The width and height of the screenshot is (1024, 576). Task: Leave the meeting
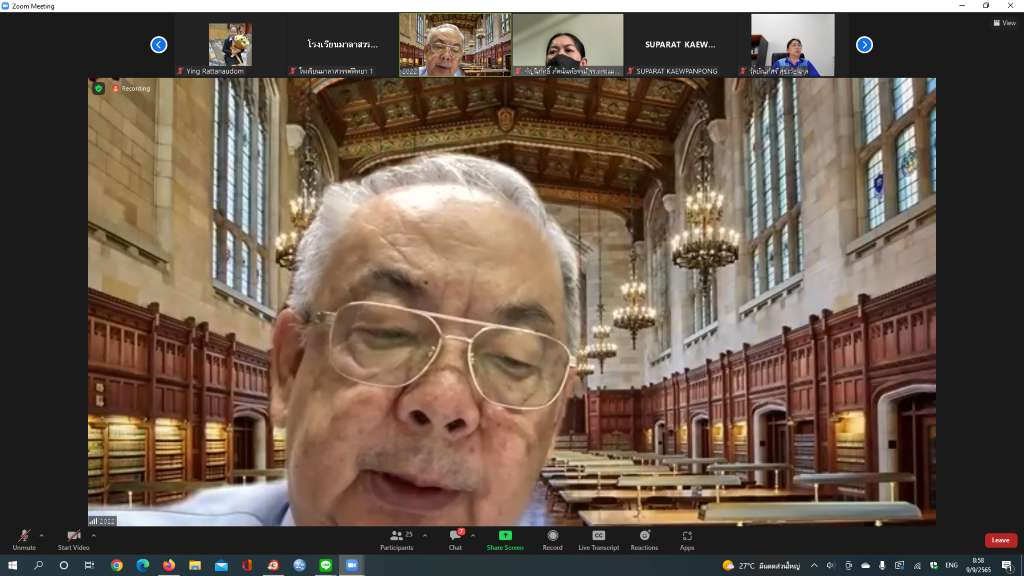(1000, 540)
